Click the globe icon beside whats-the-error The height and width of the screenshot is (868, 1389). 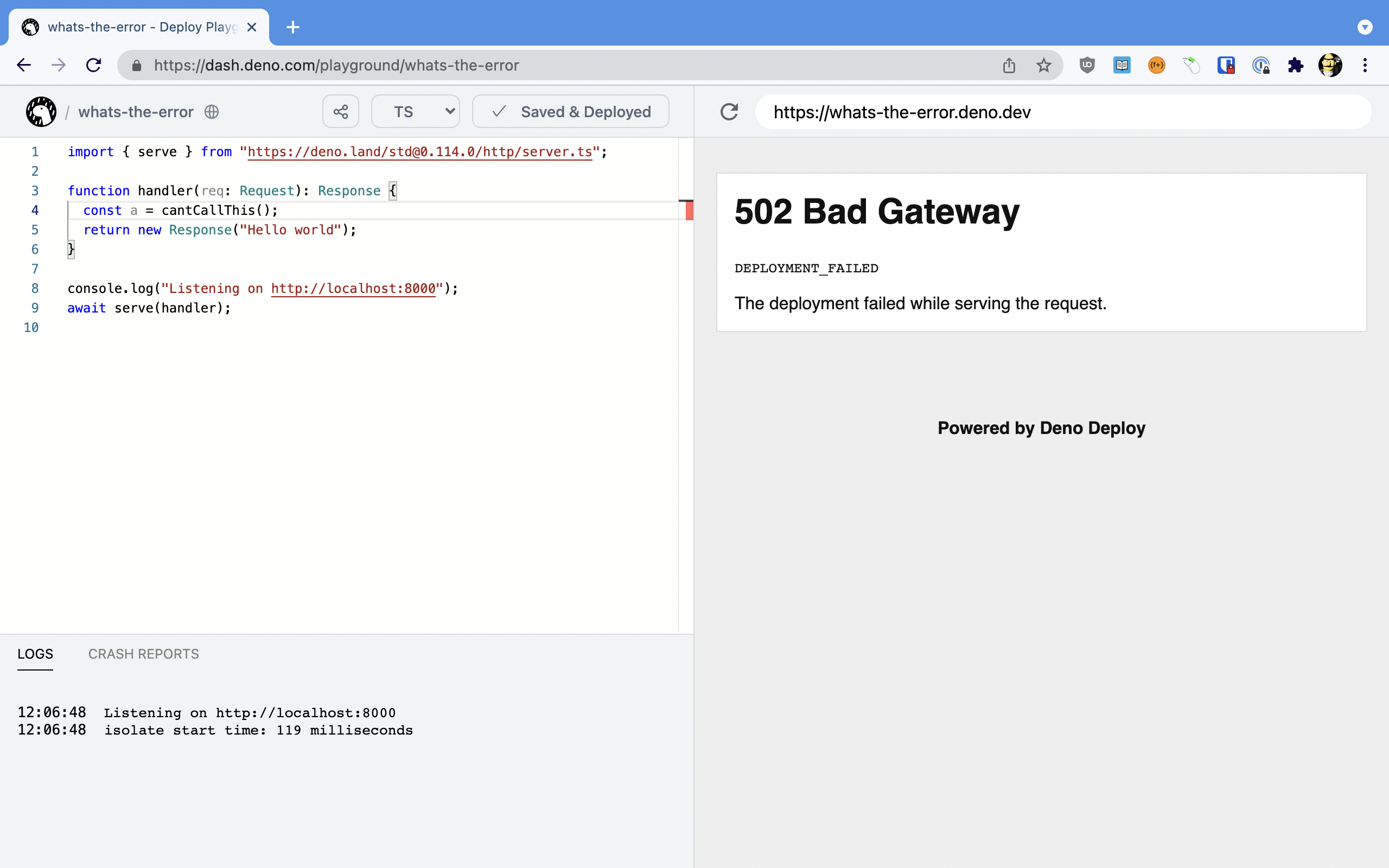click(x=211, y=112)
